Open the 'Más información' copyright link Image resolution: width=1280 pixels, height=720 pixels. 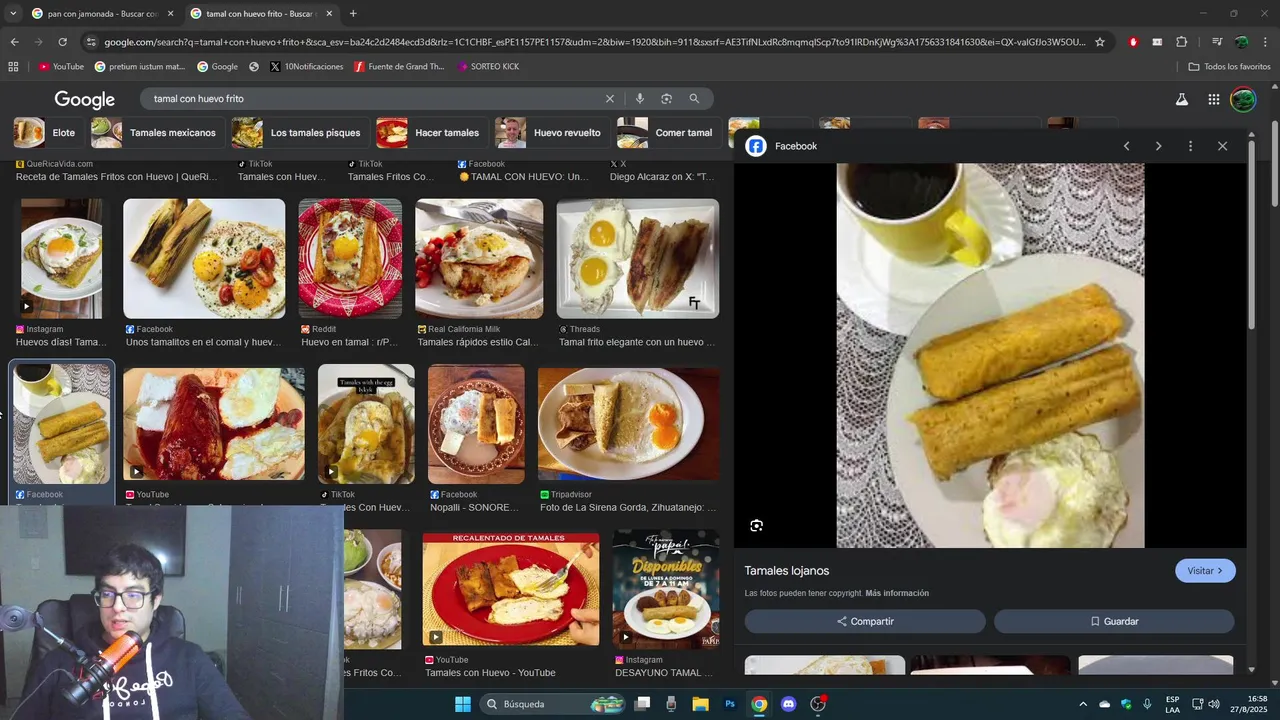coord(897,594)
